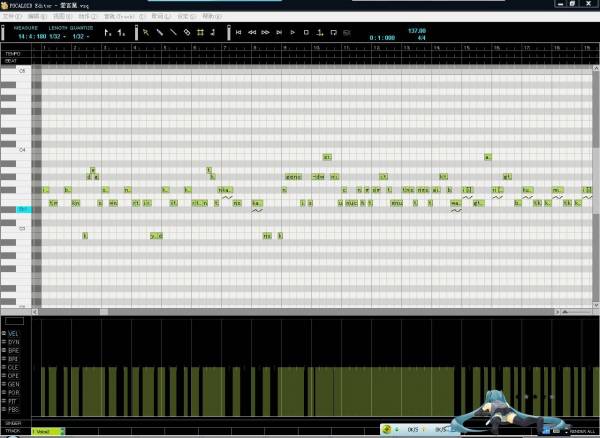The width and height of the screenshot is (600, 438).
Task: Click the auto-scroll marker icon
Action: coord(320,33)
